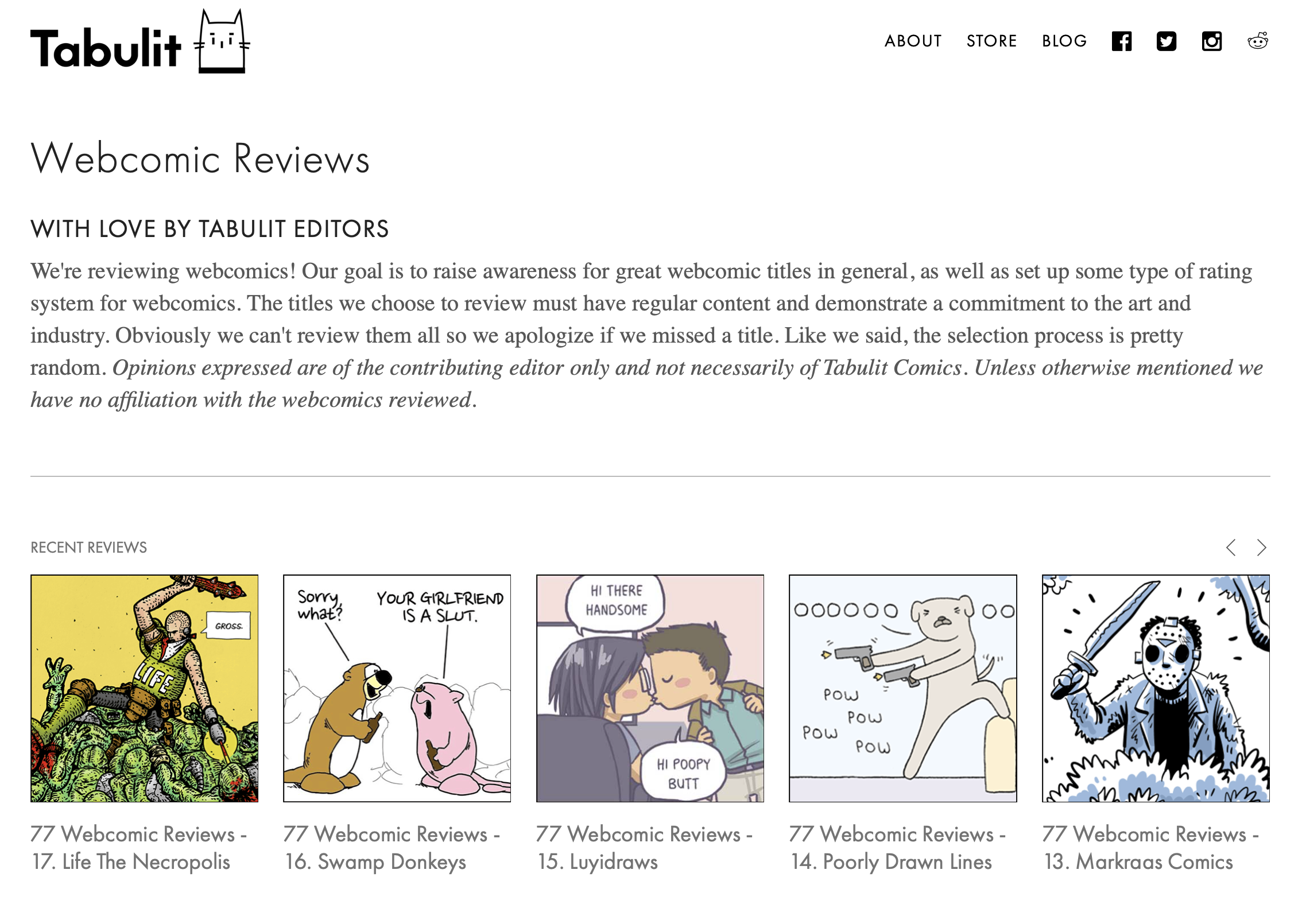
Task: Open the Store menu item
Action: tap(991, 41)
